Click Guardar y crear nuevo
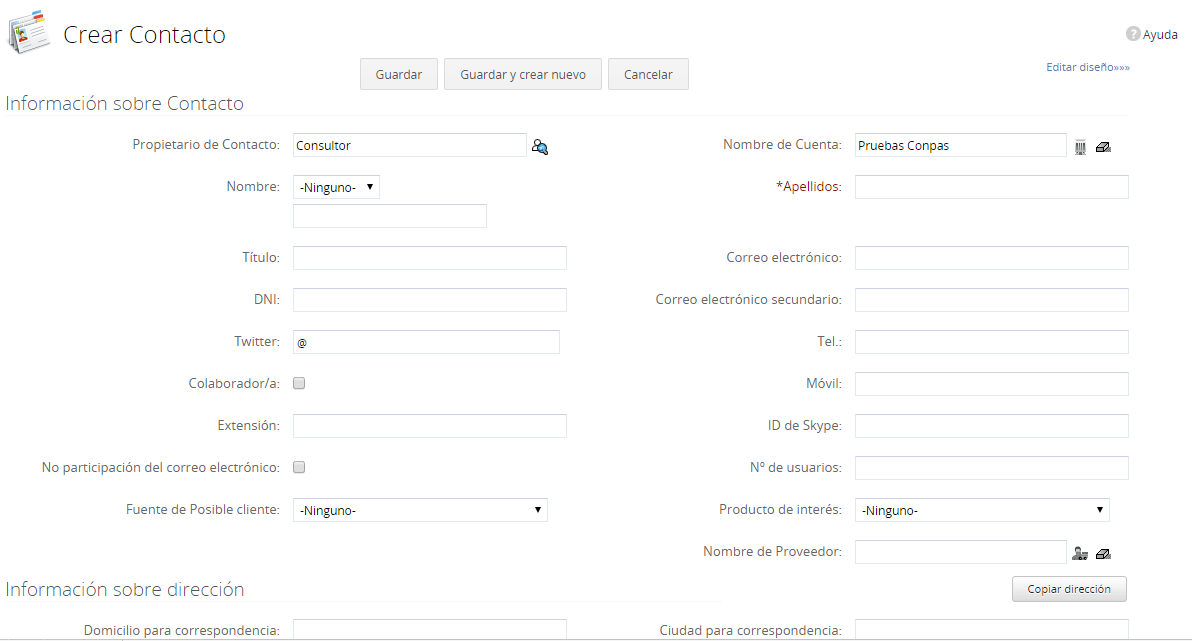This screenshot has width=1192, height=641. (x=523, y=75)
